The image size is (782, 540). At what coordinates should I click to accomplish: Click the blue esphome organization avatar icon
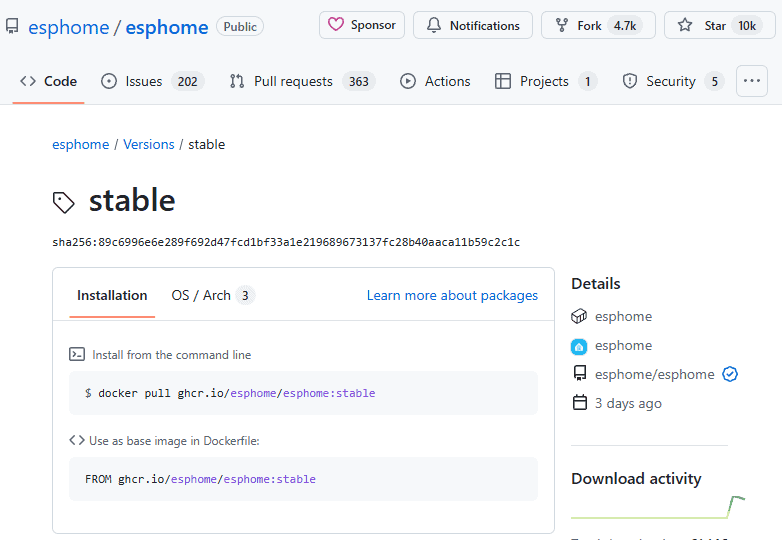click(579, 346)
